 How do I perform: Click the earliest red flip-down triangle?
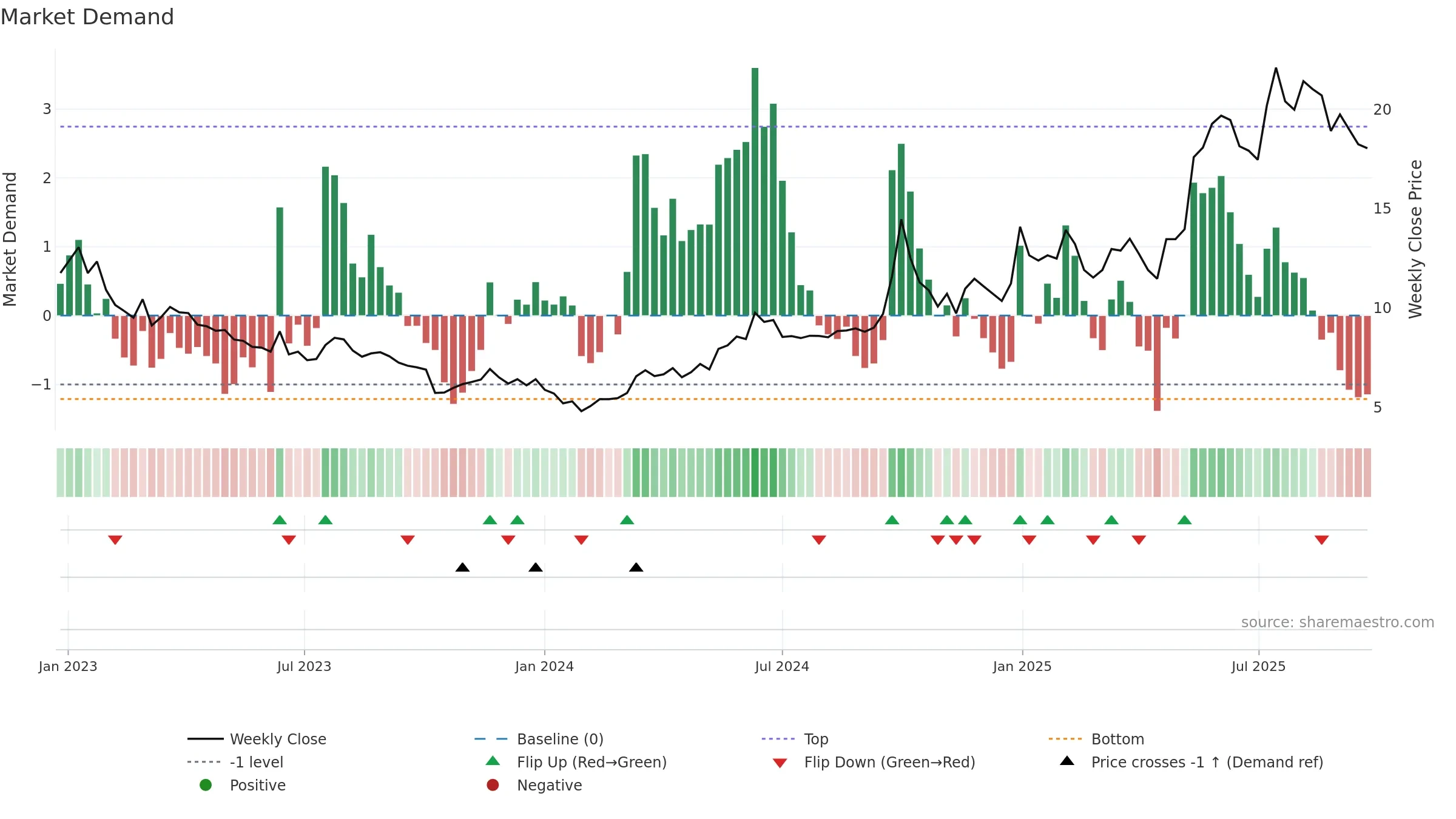click(x=115, y=540)
